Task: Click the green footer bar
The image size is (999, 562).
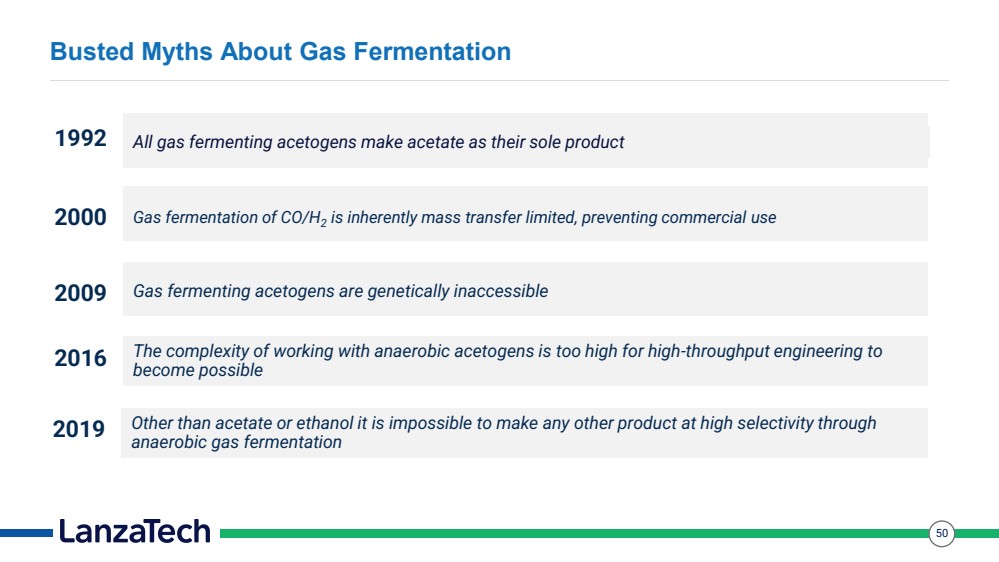Action: [573, 533]
